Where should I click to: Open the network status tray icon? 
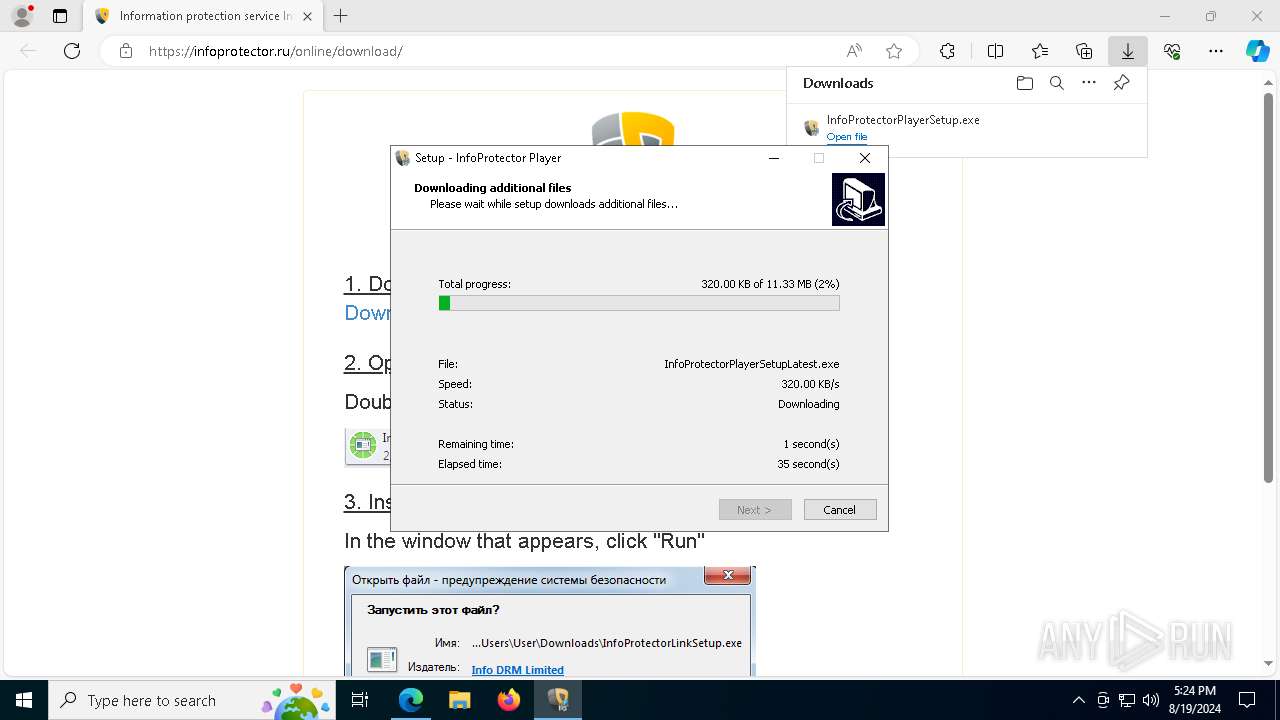click(1127, 700)
